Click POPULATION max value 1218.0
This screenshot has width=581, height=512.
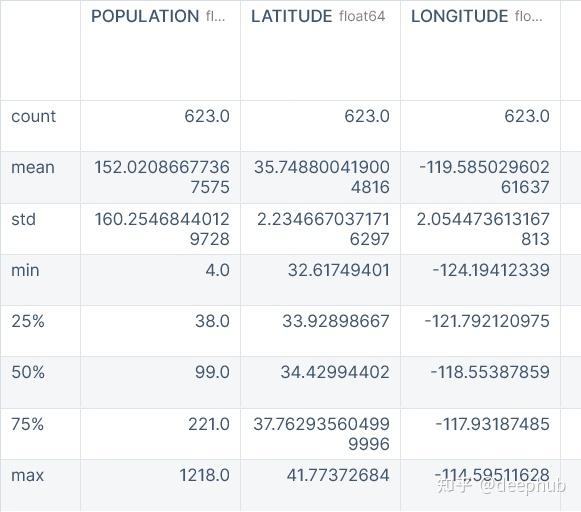(x=204, y=475)
